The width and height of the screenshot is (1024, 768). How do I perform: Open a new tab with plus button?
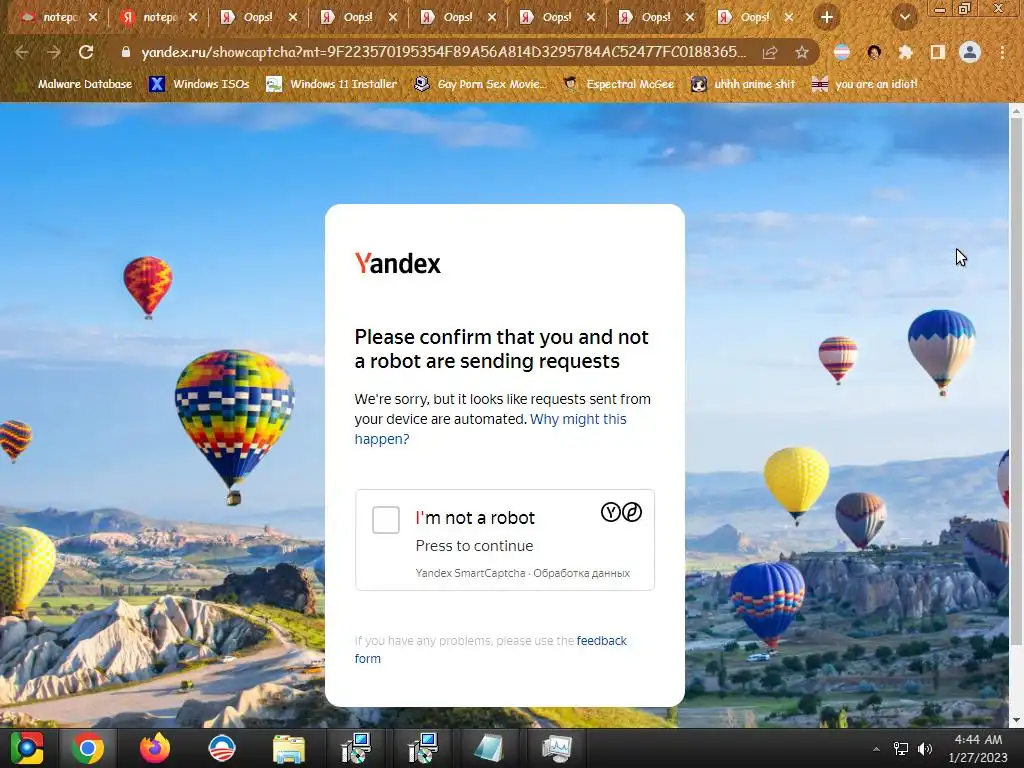[x=827, y=18]
